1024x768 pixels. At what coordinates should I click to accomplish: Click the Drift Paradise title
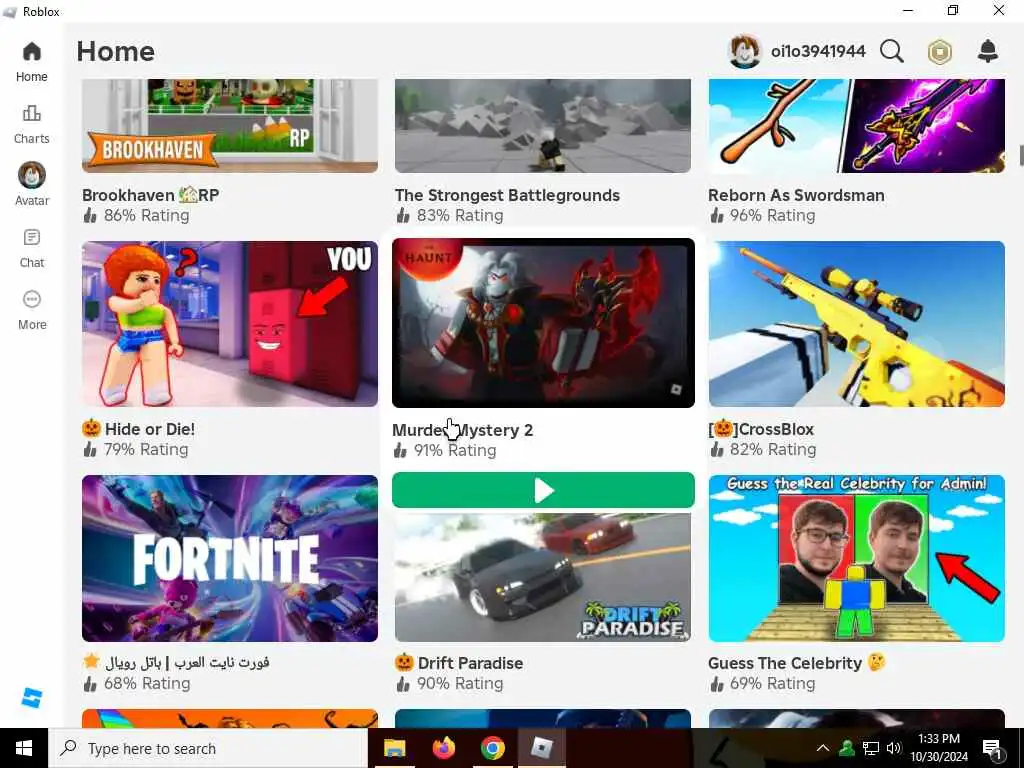459,663
